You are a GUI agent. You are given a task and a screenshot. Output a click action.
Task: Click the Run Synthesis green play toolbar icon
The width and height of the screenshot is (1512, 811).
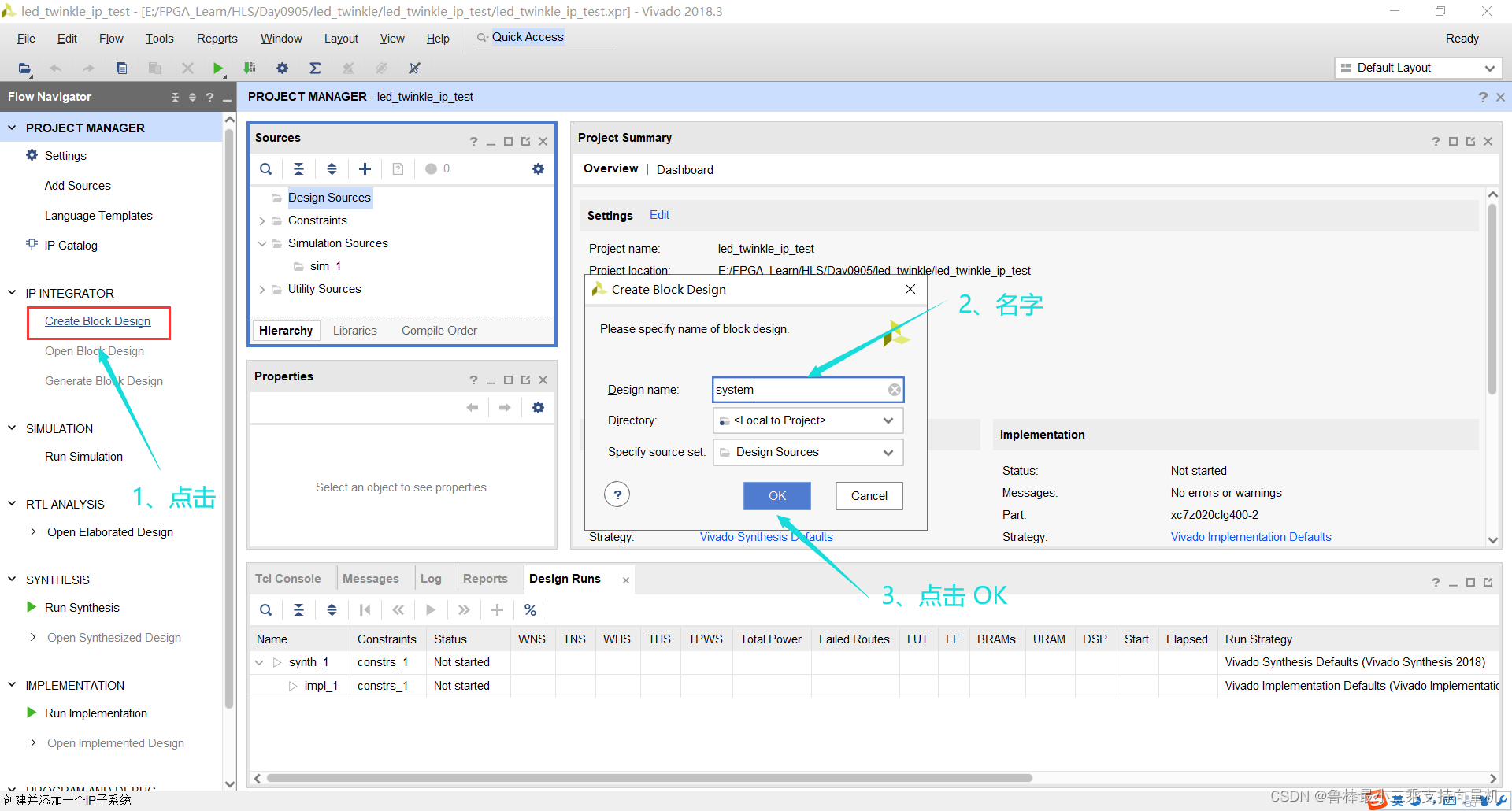tap(218, 69)
